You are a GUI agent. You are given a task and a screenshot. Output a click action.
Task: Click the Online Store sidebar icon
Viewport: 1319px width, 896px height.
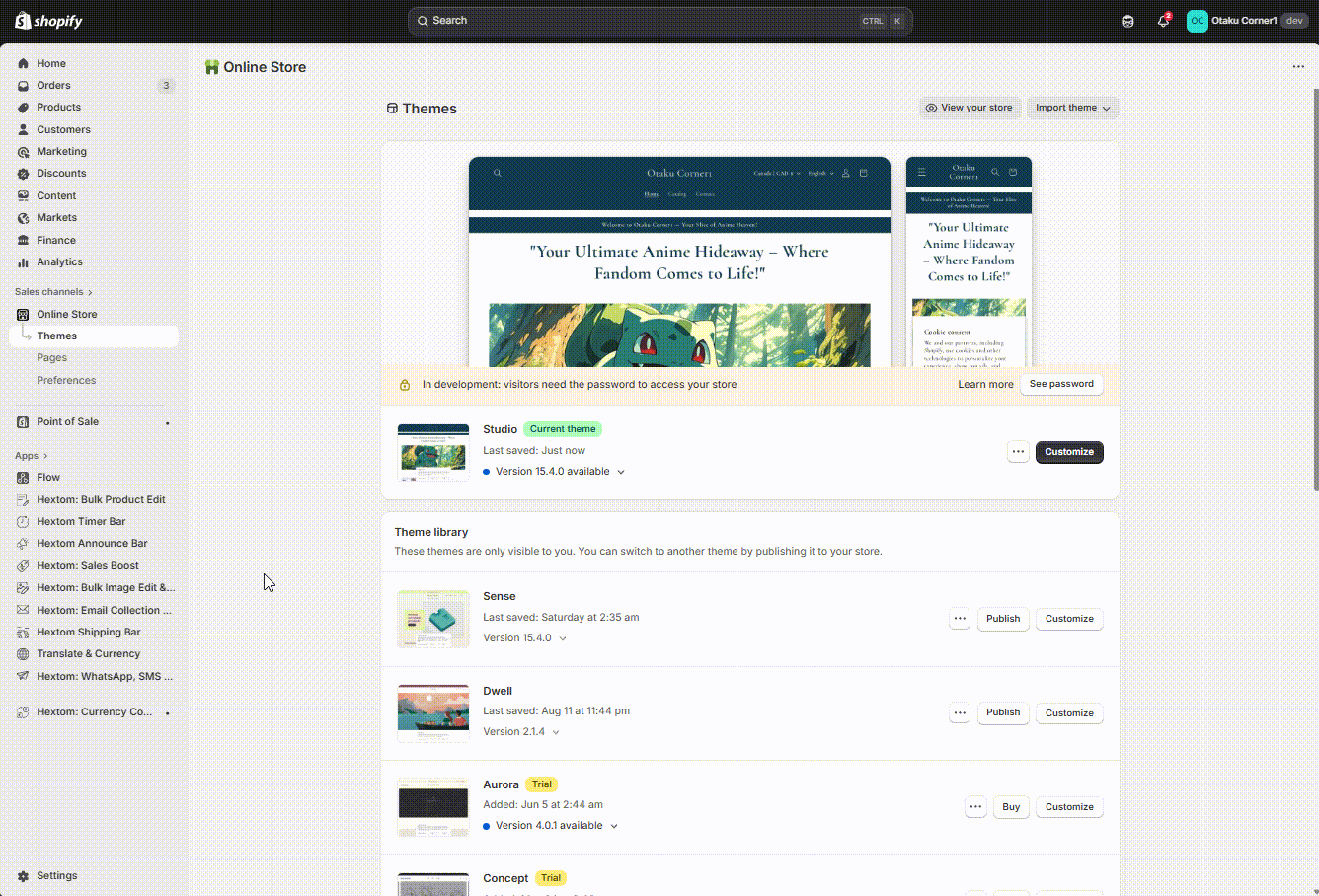(23, 314)
